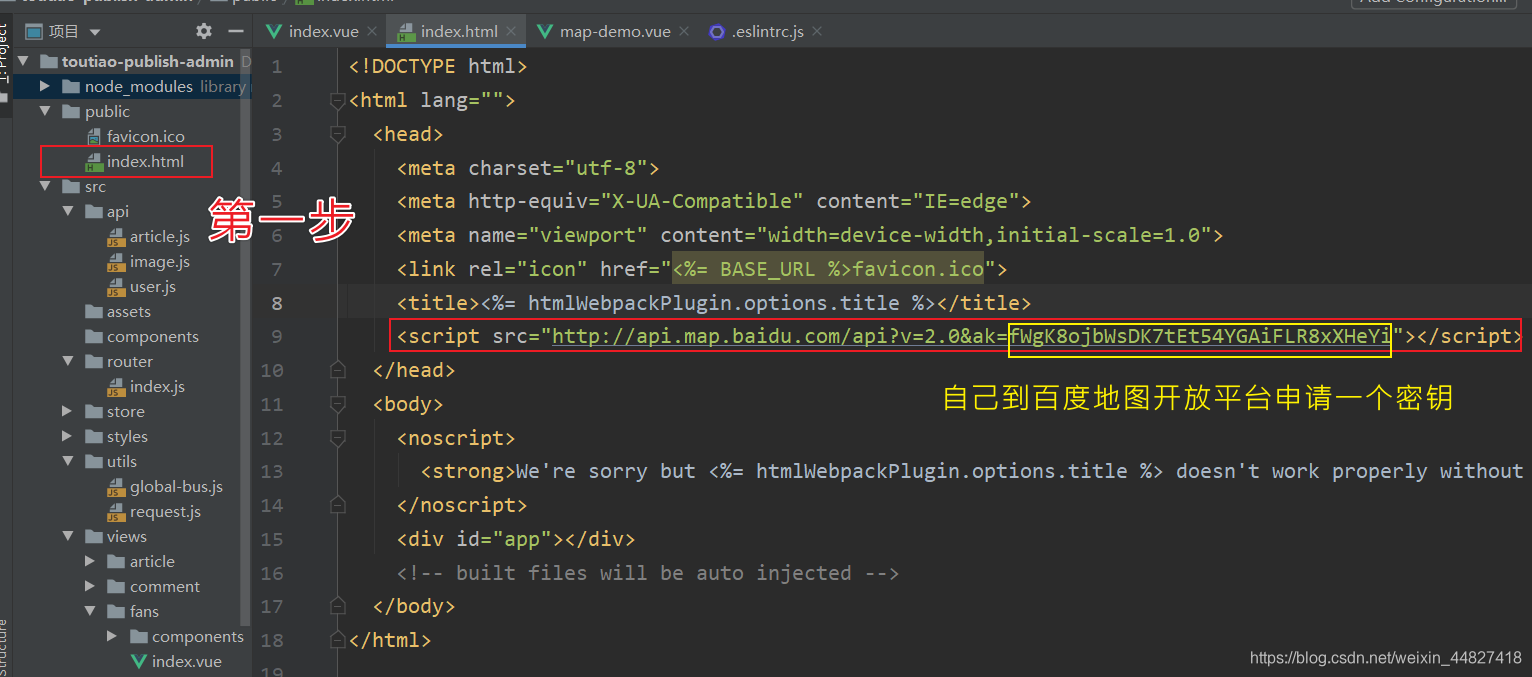This screenshot has height=677, width=1532.
Task: Close the .eslintrc.js tab
Action: [818, 32]
